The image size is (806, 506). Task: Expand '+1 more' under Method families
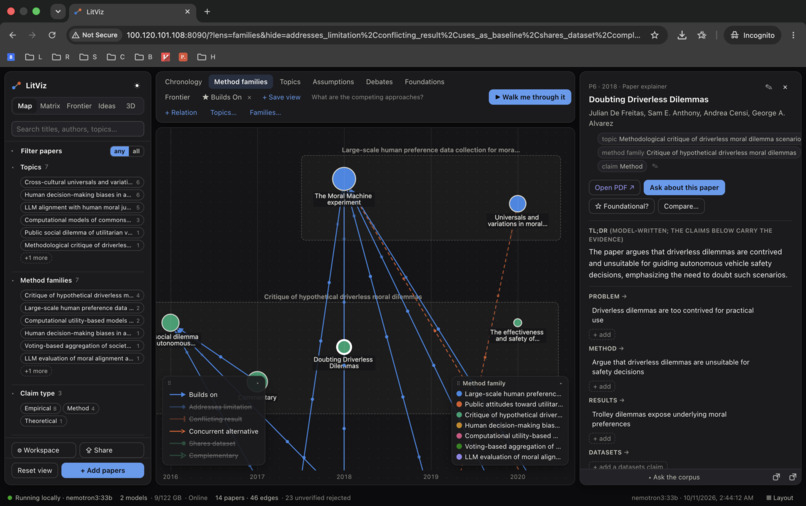point(36,371)
